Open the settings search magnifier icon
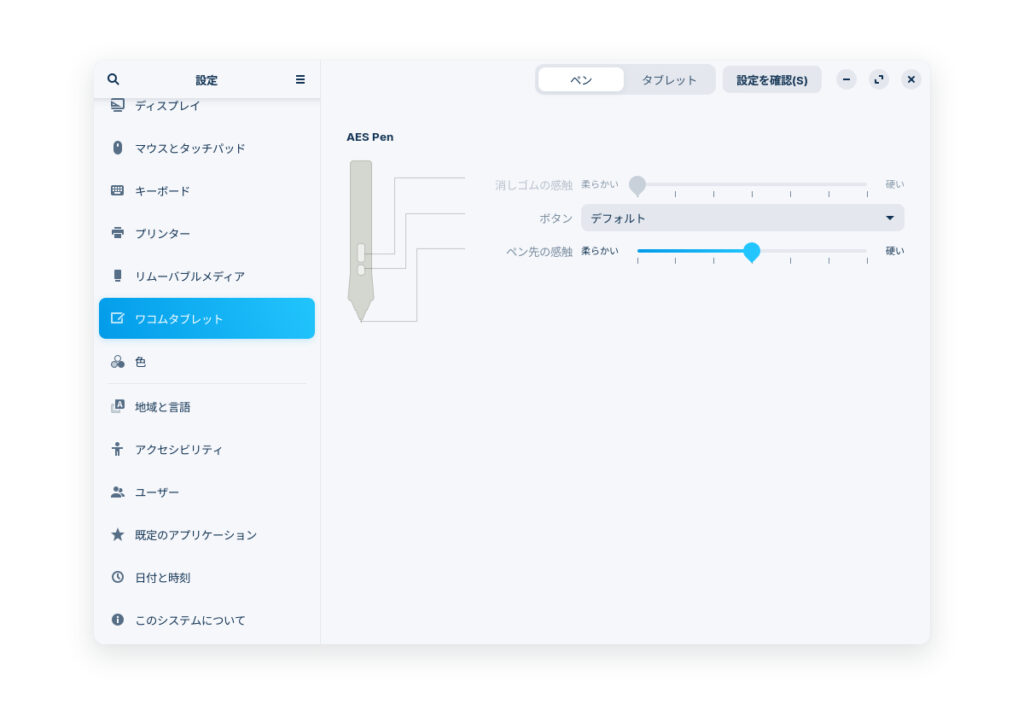 (113, 79)
